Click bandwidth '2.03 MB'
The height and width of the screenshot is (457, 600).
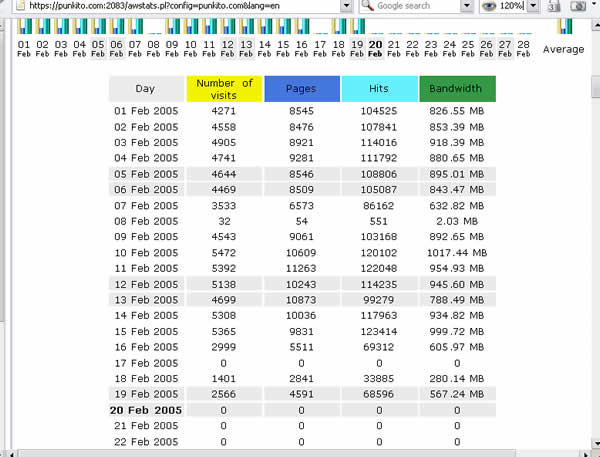(457, 221)
